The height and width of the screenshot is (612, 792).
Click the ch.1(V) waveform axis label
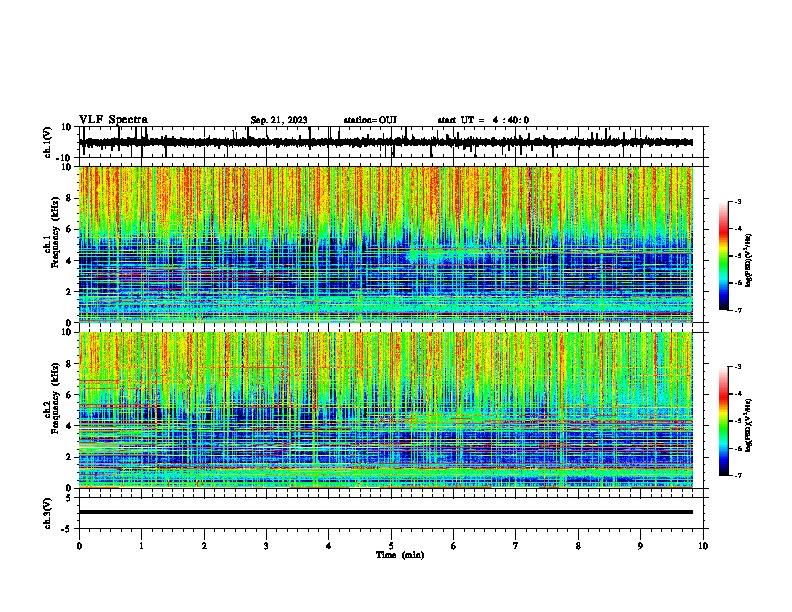[x=48, y=142]
